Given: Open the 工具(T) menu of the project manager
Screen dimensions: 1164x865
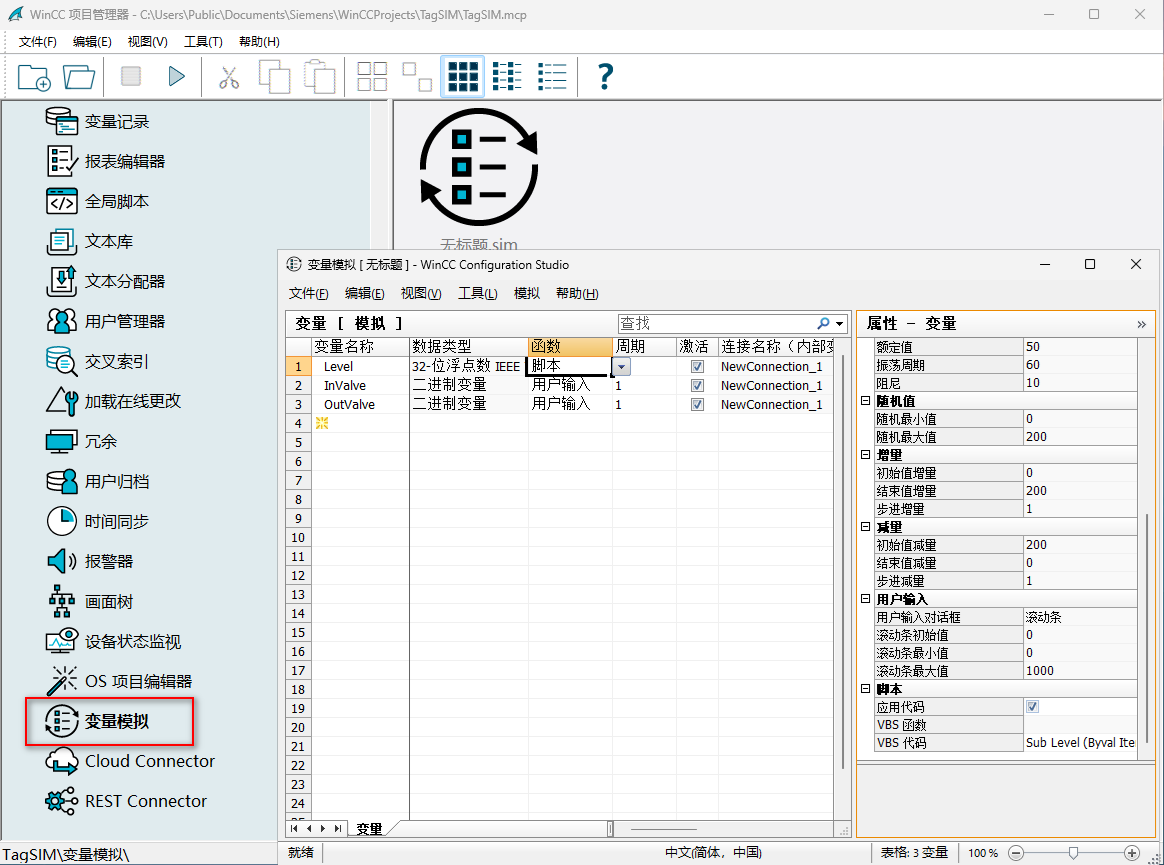Looking at the screenshot, I should point(203,41).
